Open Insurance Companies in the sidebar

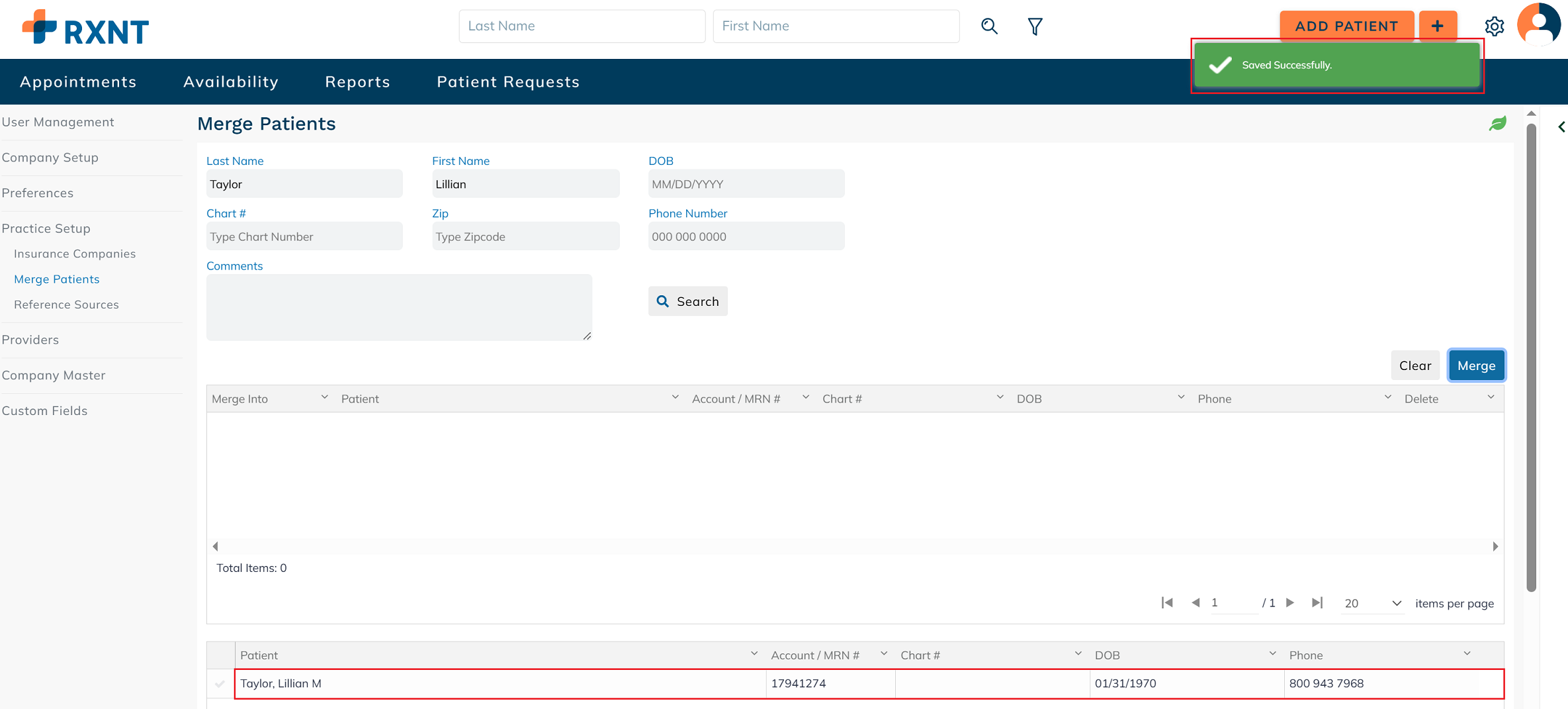(x=75, y=254)
